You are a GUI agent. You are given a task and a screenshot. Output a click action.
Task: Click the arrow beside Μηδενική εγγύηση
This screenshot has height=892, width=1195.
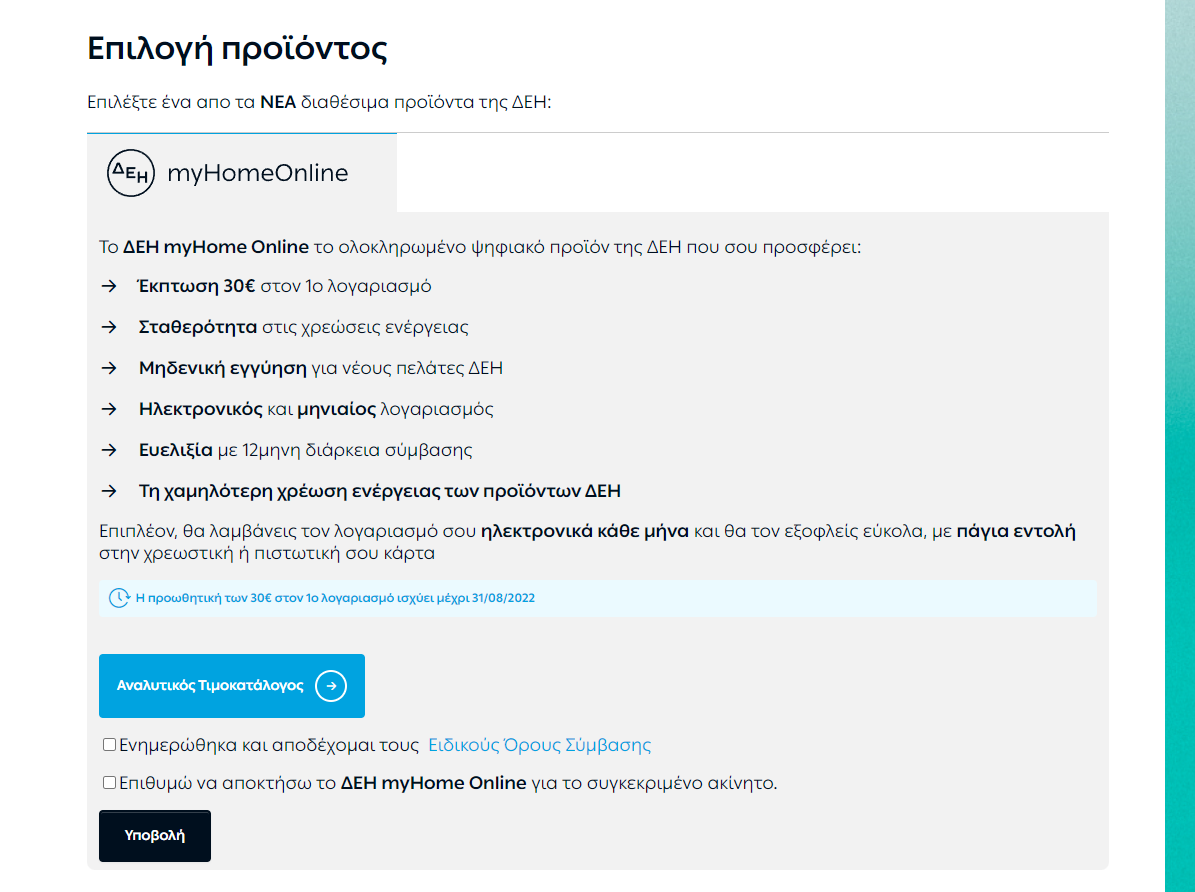point(109,368)
